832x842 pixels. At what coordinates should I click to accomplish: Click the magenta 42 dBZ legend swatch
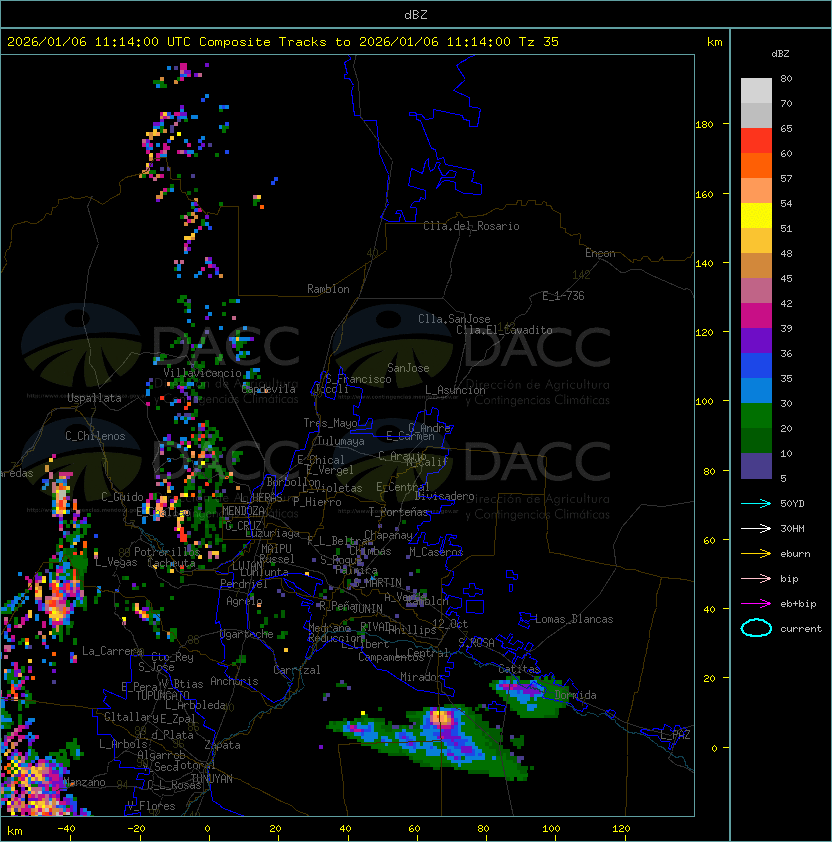(x=756, y=315)
